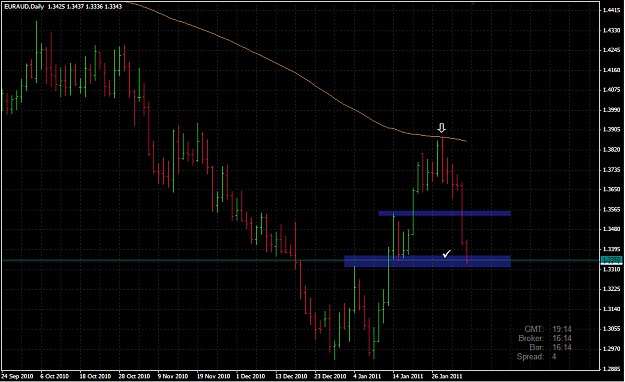625x382 pixels.
Task: Click the 6 Oct 2010 date label
Action: point(55,376)
